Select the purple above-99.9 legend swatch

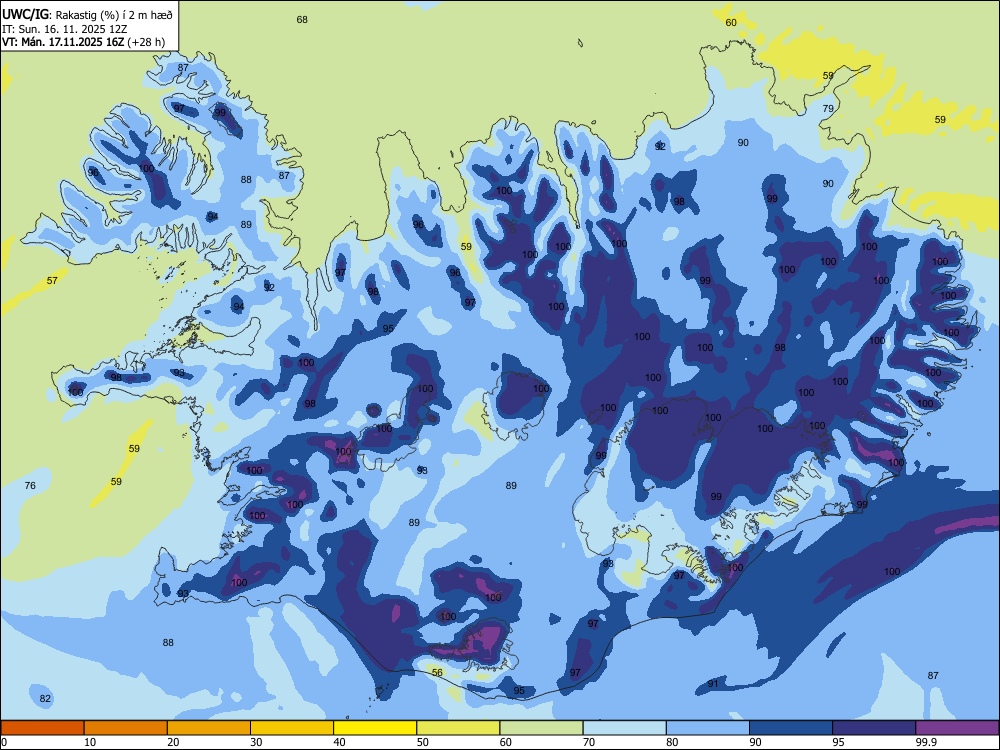coord(957,728)
